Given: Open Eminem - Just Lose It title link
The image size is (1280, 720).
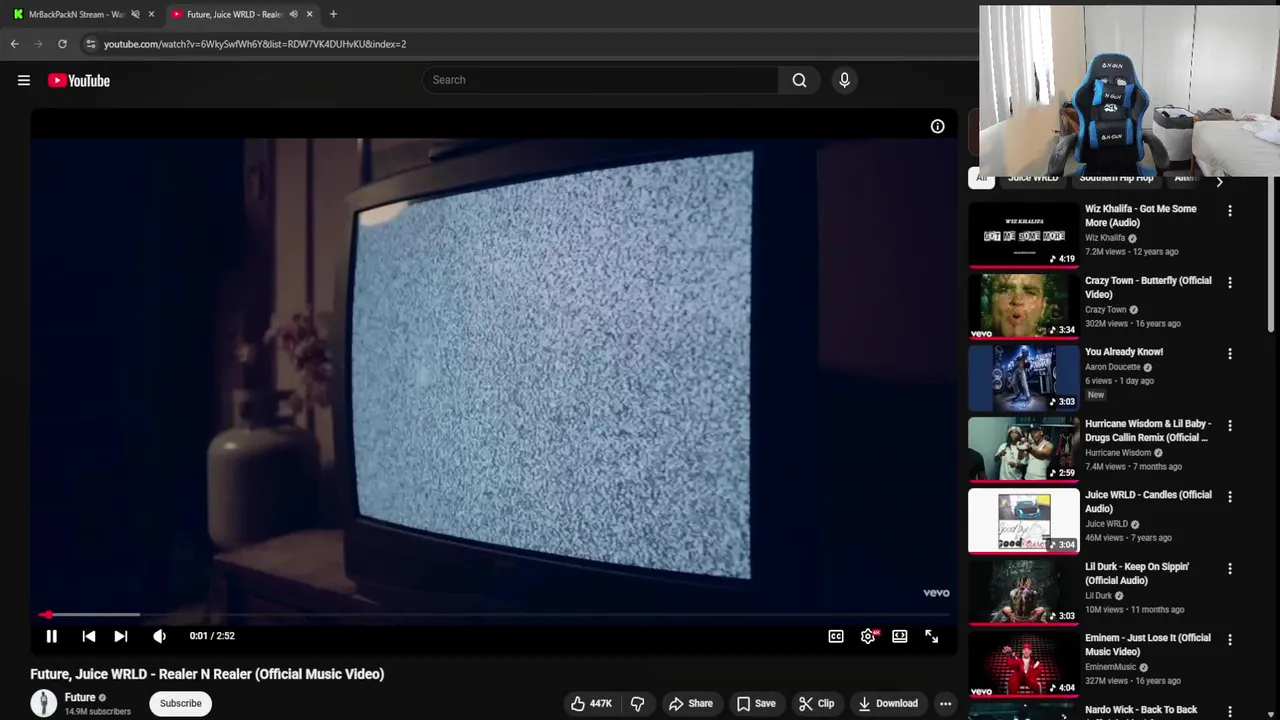Looking at the screenshot, I should tap(1148, 645).
